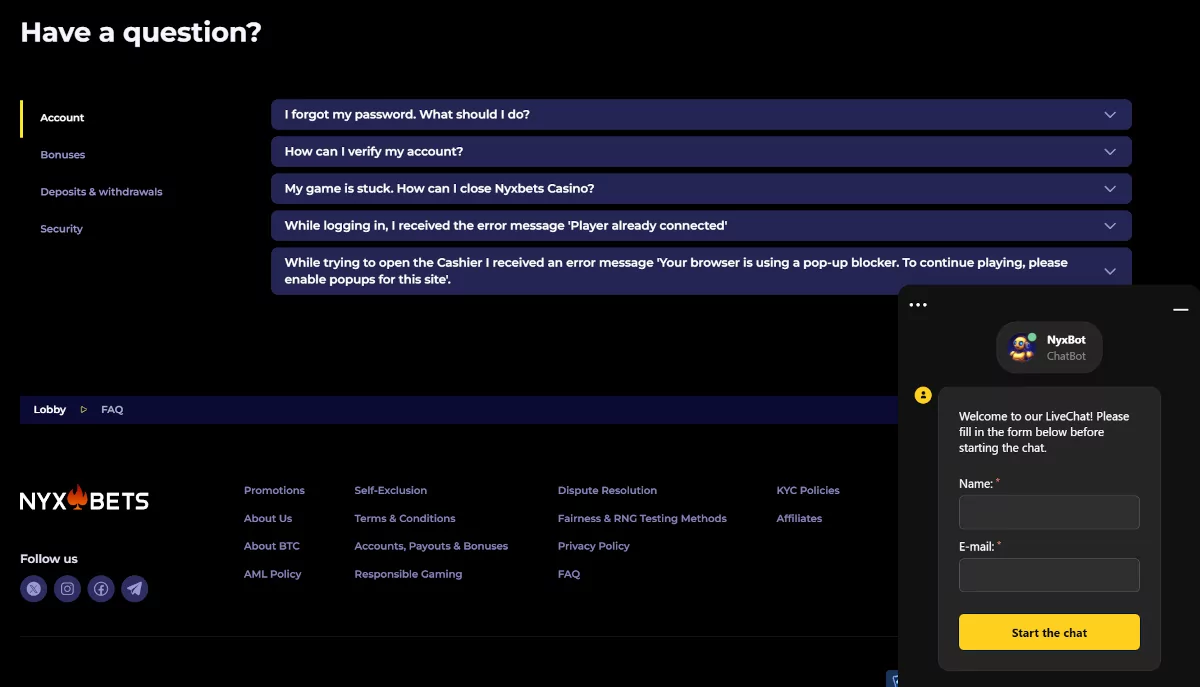1200x687 pixels.
Task: Click the 'Have a question?' heading
Action: point(141,32)
